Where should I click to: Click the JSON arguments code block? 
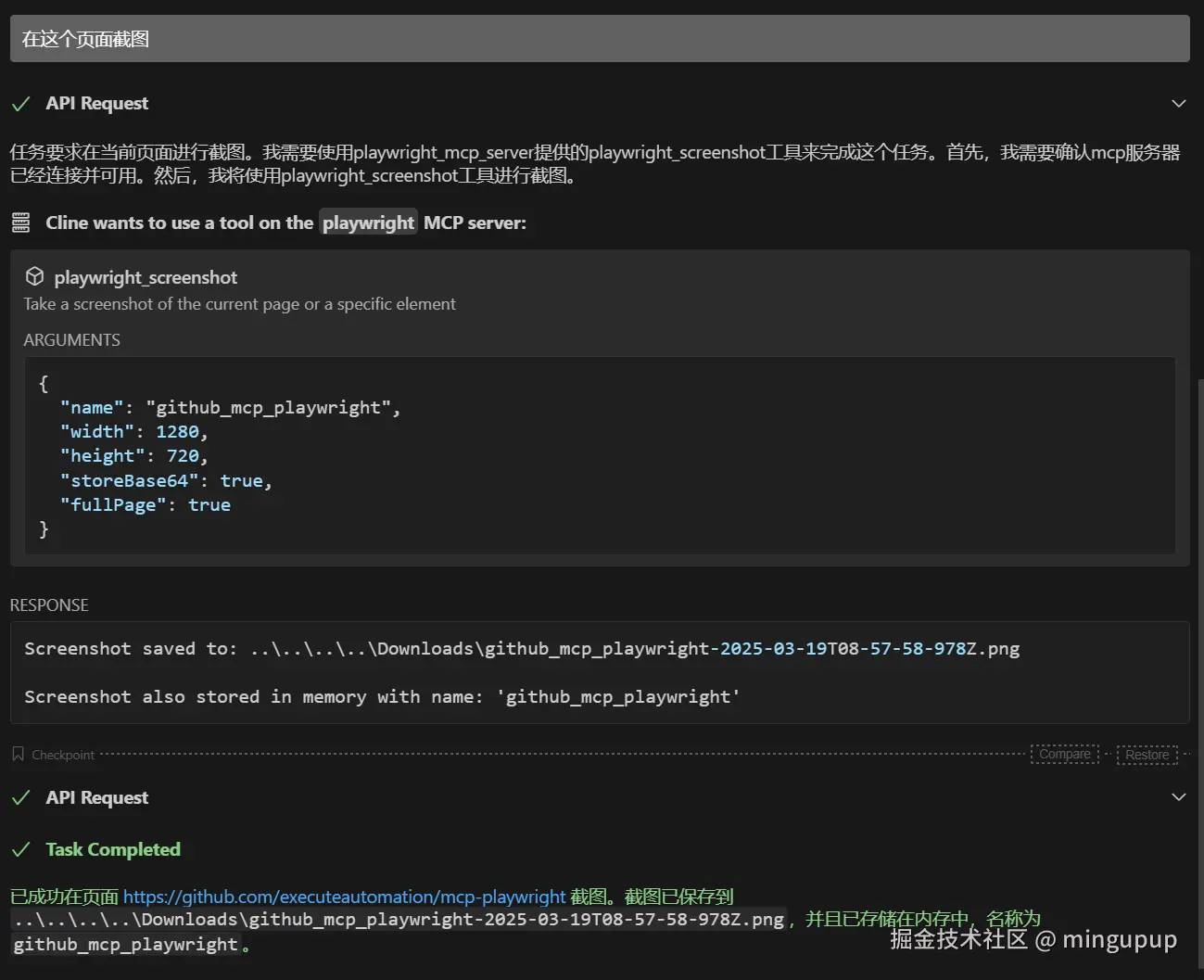(599, 456)
